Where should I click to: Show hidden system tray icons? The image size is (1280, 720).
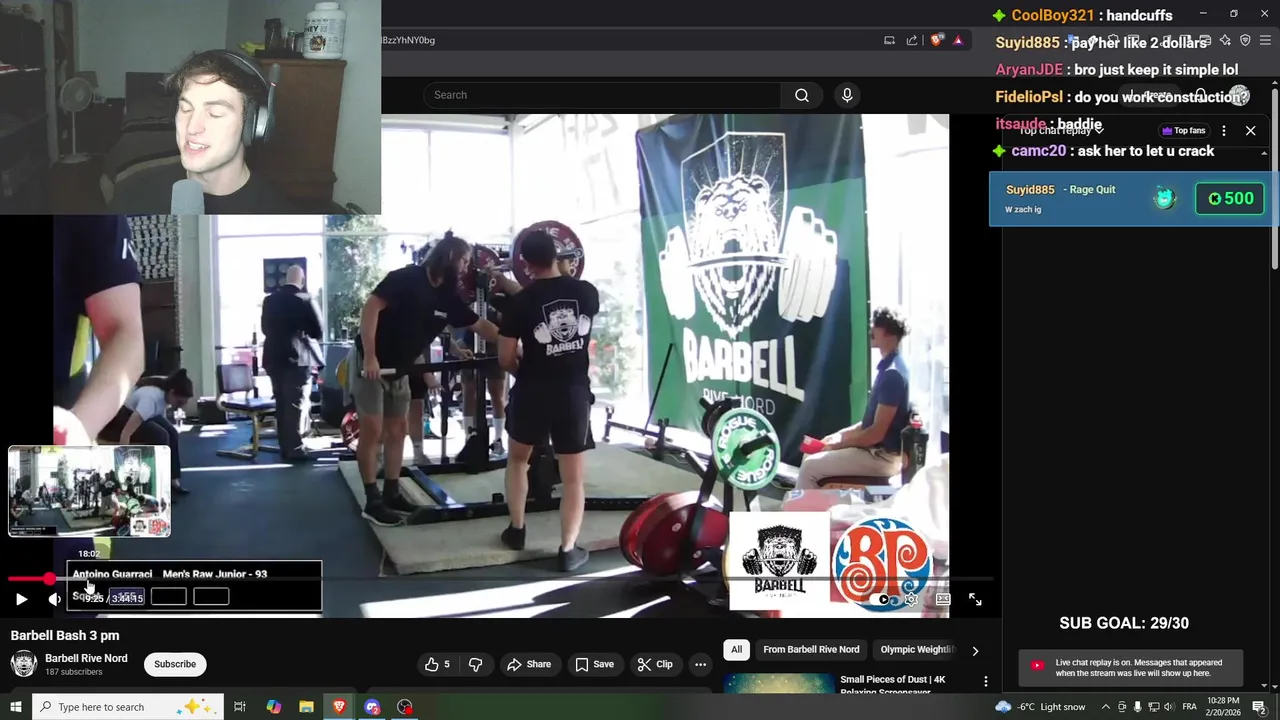(x=1106, y=707)
